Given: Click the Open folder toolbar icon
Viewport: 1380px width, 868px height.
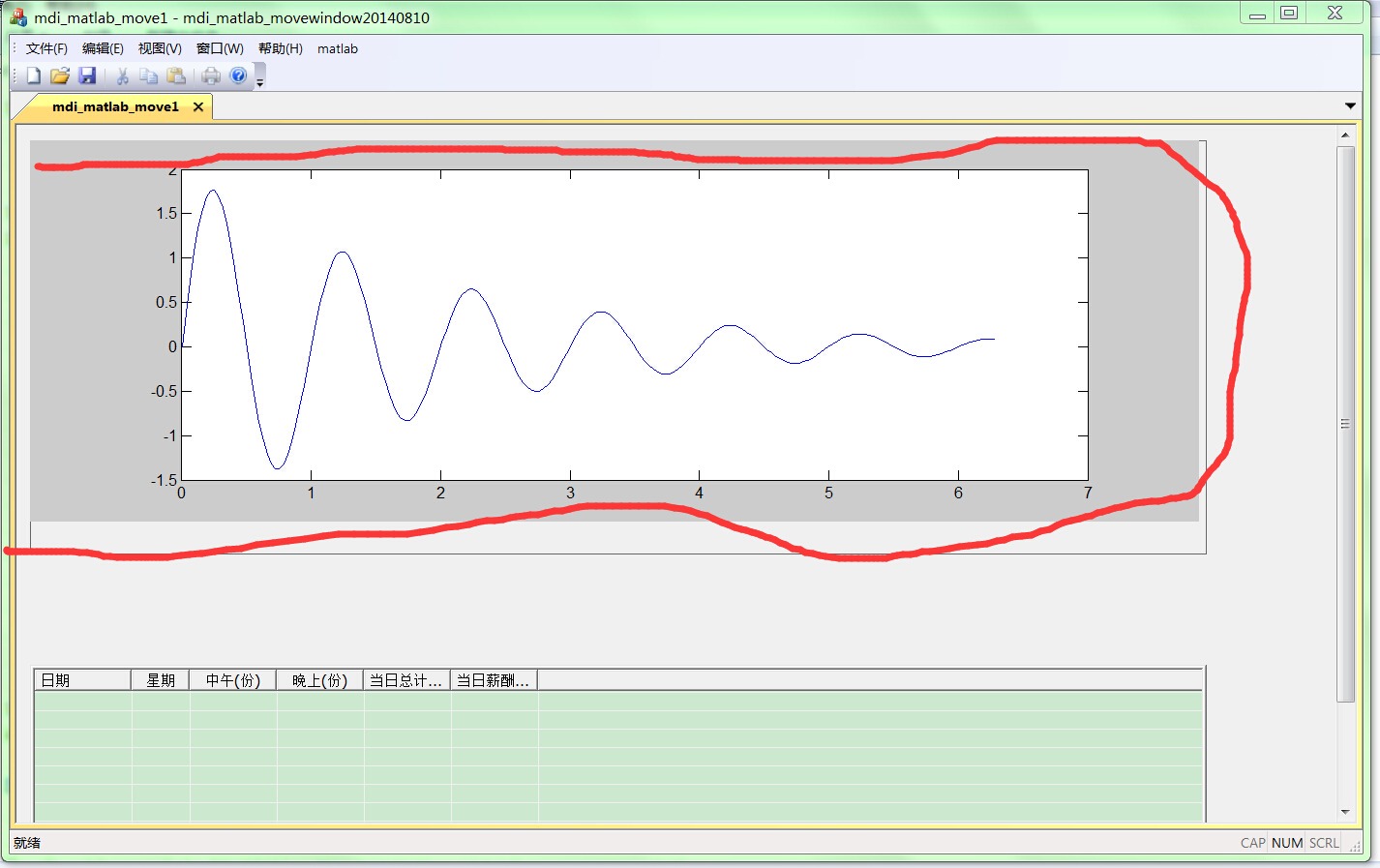Looking at the screenshot, I should 60,76.
